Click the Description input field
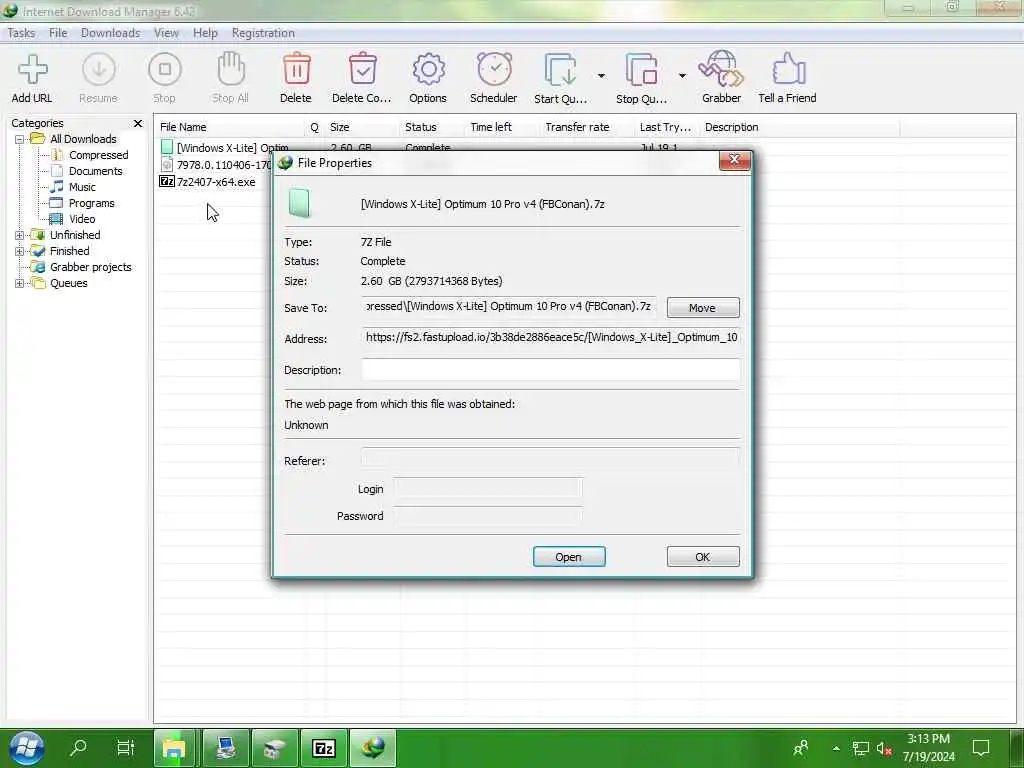 point(551,370)
